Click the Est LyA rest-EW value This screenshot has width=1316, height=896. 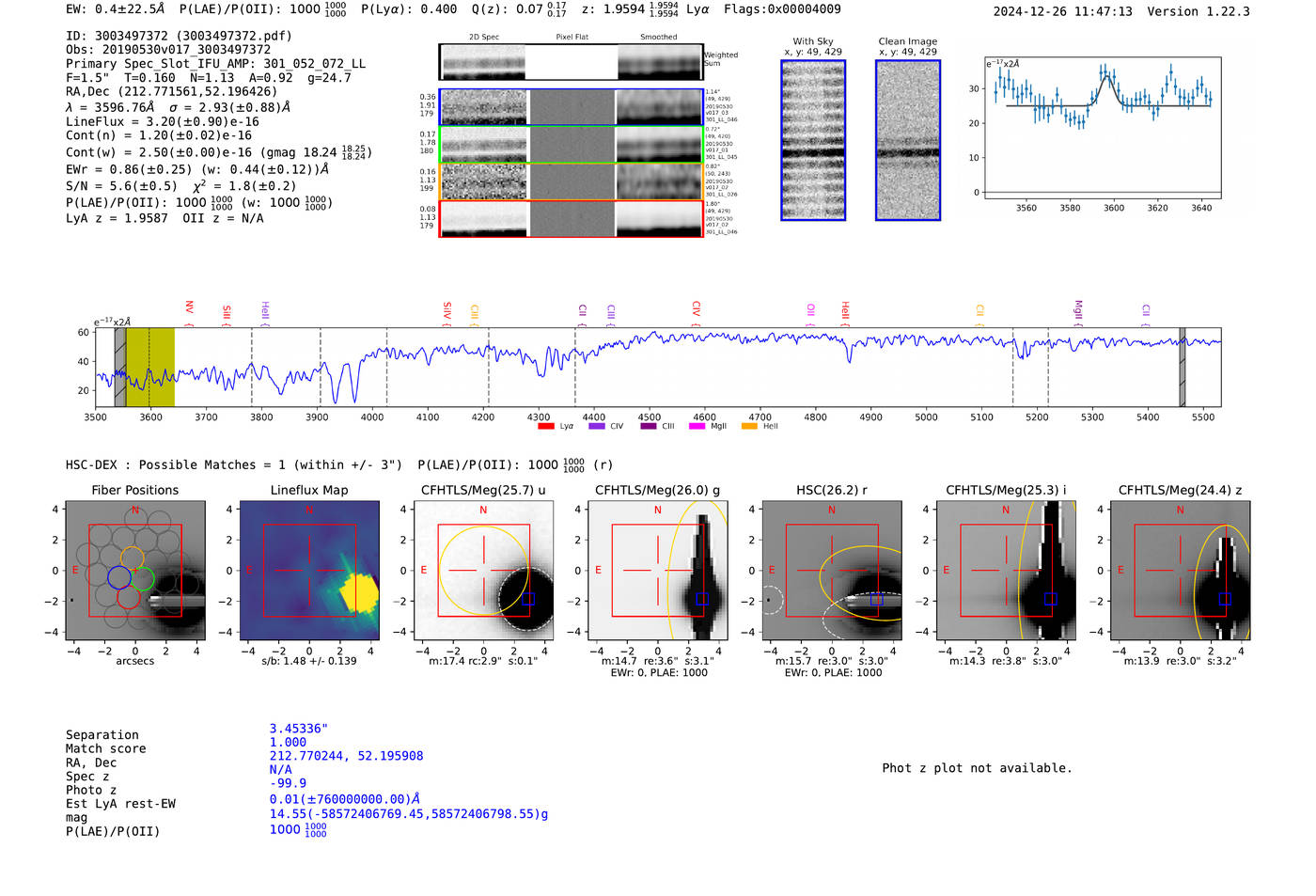(x=345, y=799)
